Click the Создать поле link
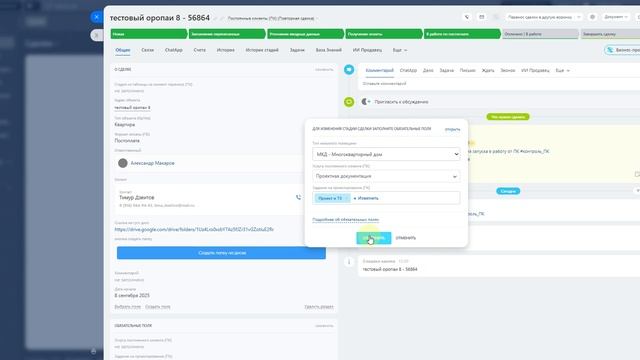The width and height of the screenshot is (640, 360). click(x=158, y=307)
